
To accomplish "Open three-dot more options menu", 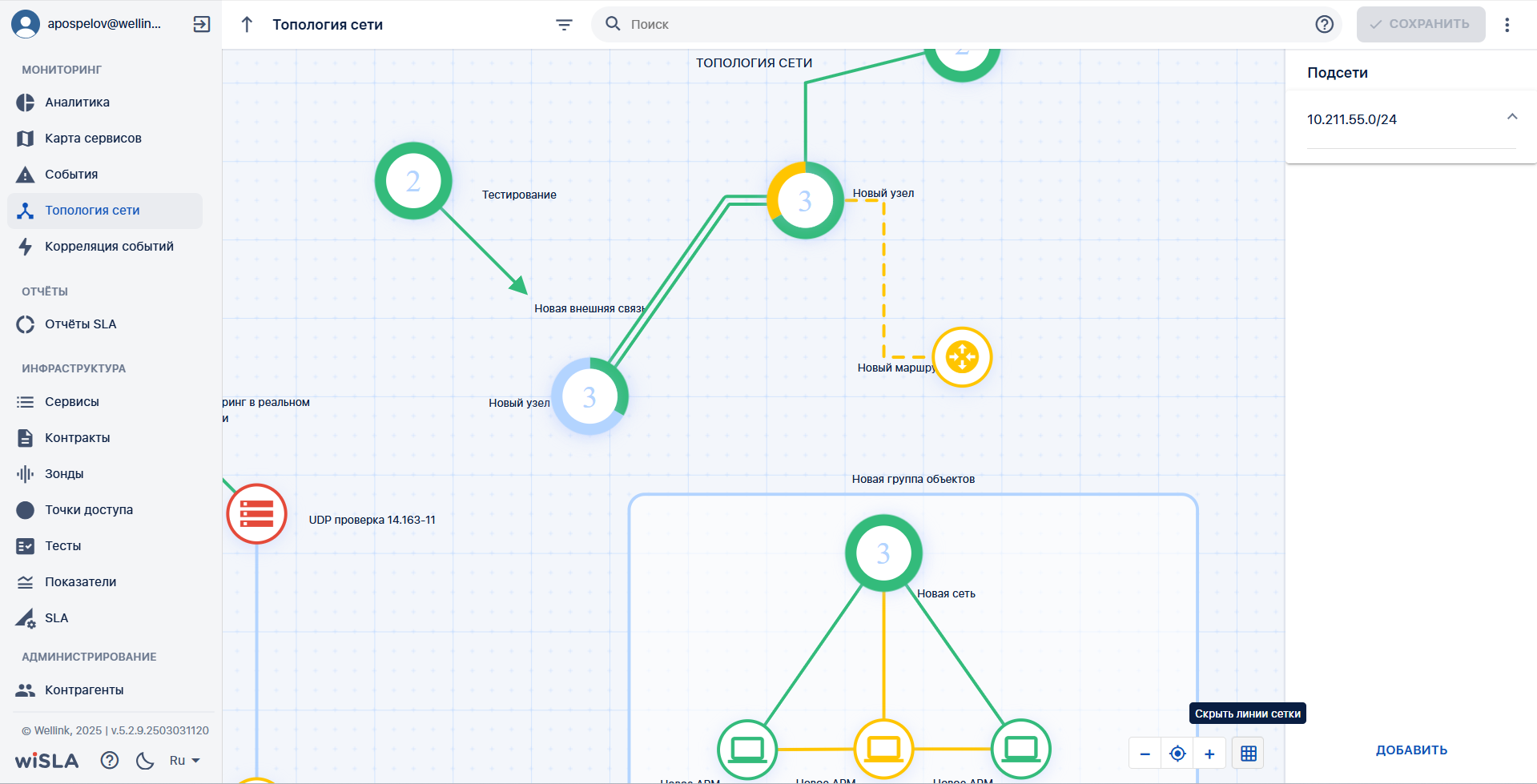I will [1507, 25].
